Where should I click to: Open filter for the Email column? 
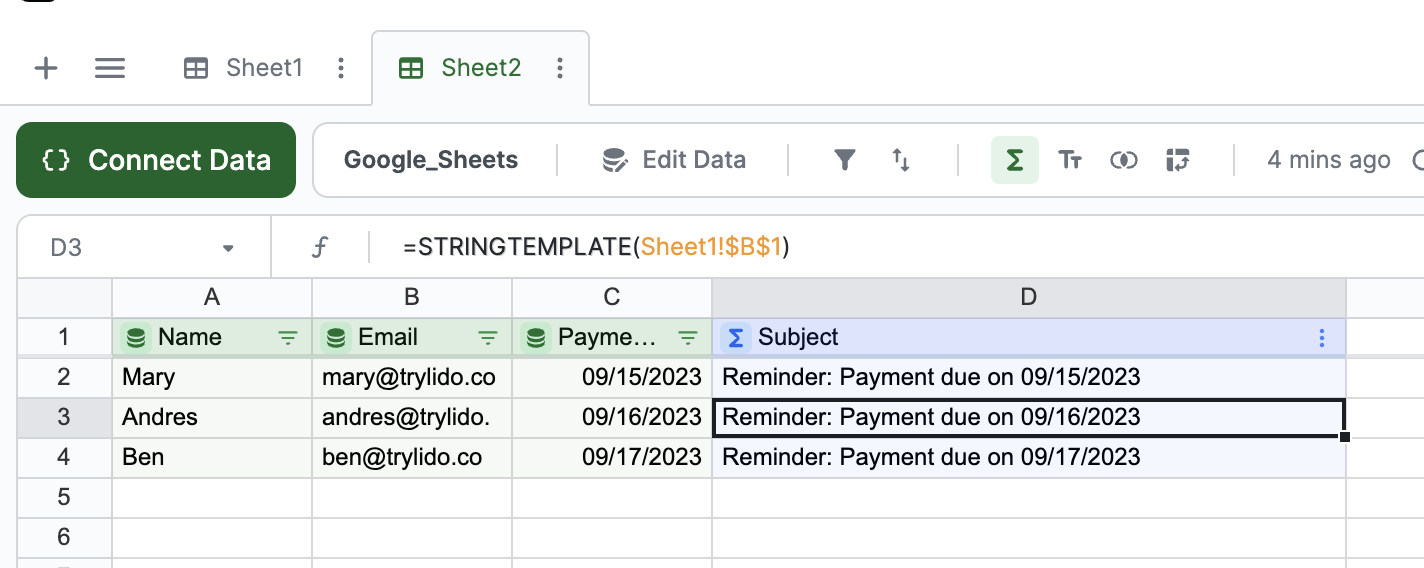point(488,338)
